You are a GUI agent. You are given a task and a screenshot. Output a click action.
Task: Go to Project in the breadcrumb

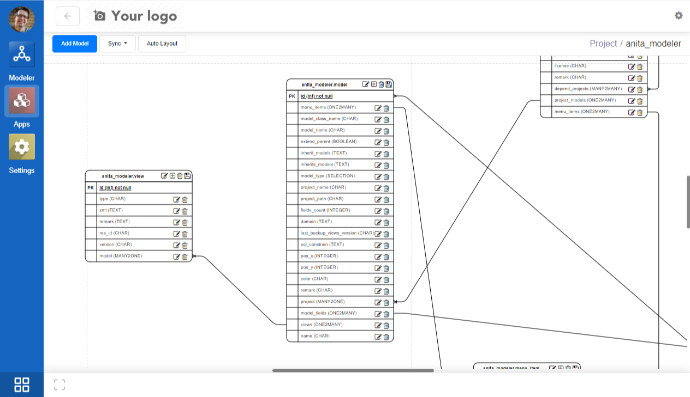coord(603,44)
